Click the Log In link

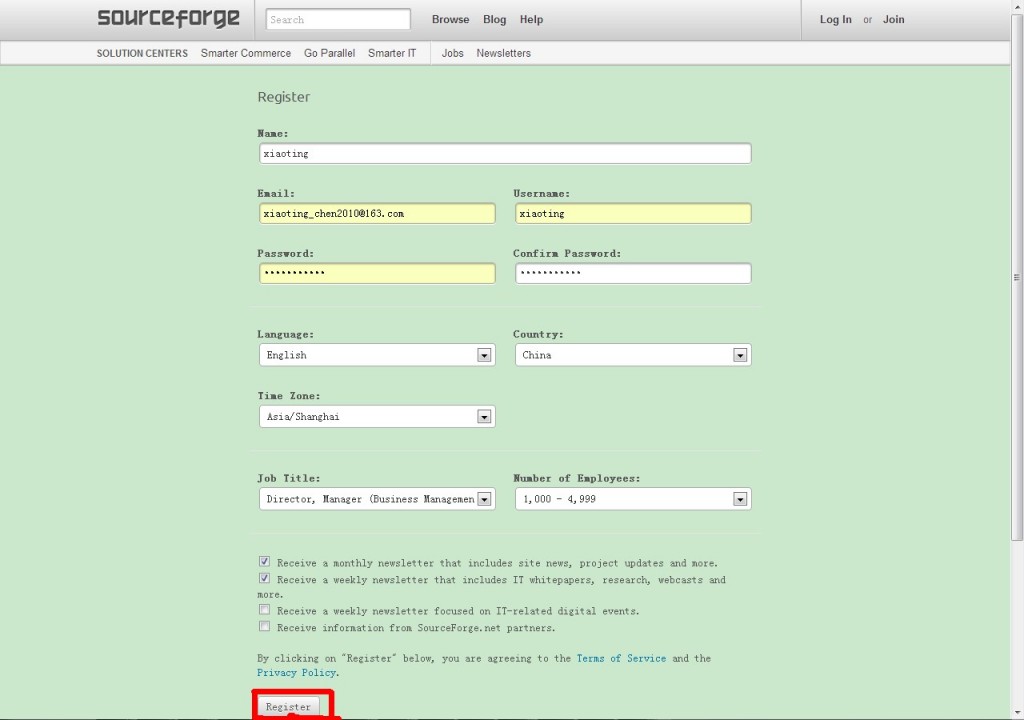[x=835, y=20]
